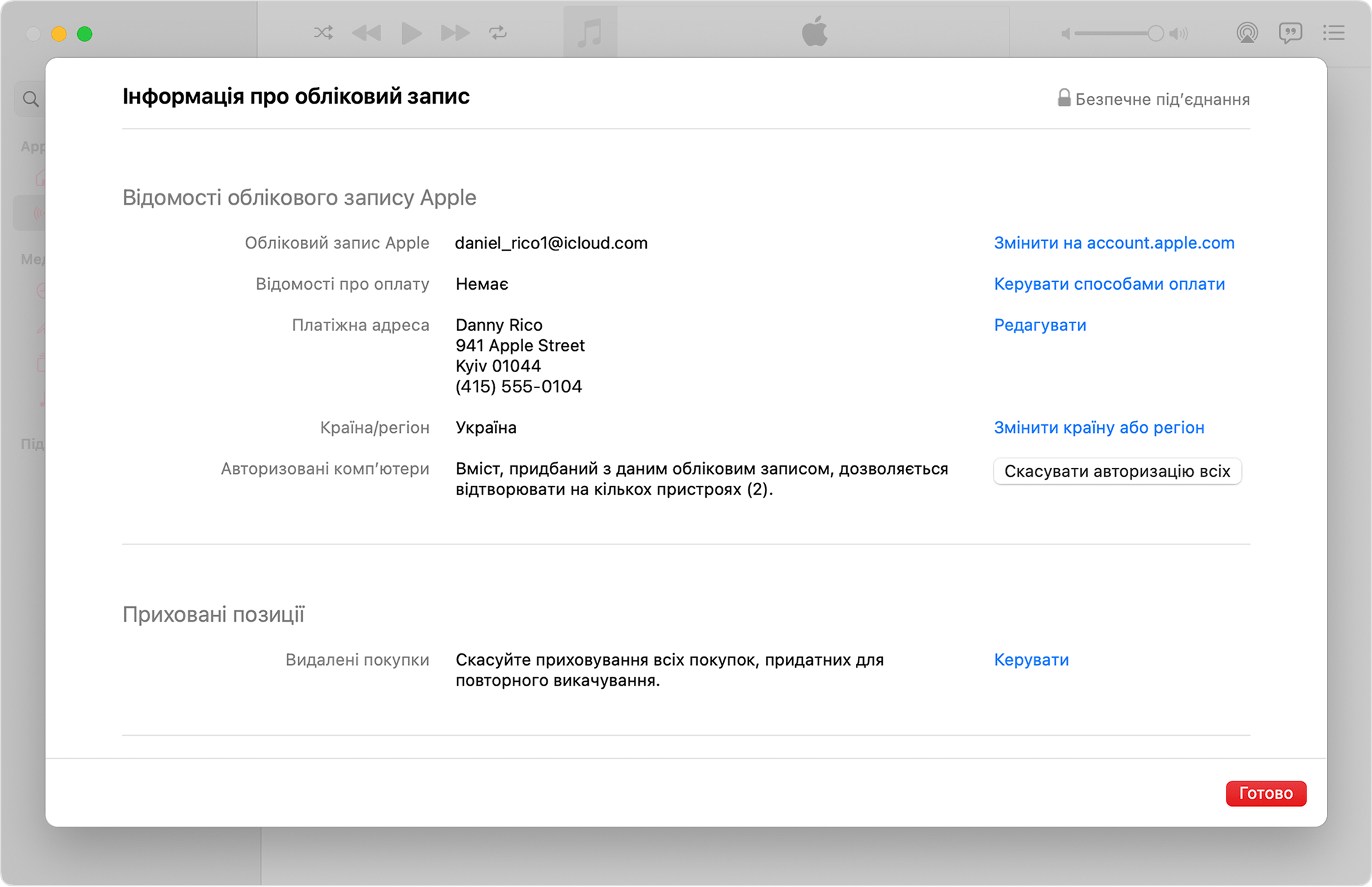Start playback with the play button

coord(411,33)
